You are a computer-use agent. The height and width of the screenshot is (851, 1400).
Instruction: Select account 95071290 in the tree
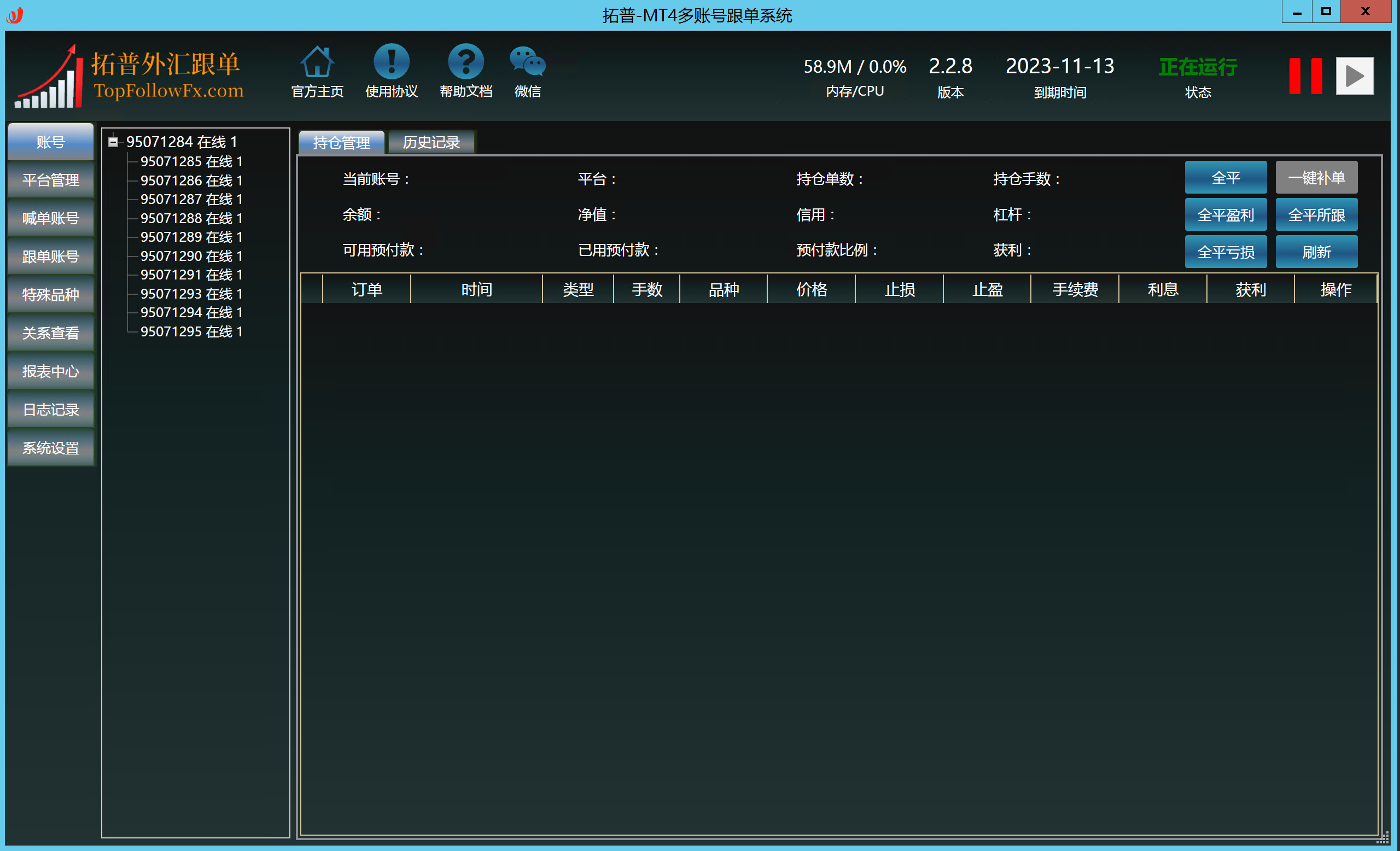point(191,256)
